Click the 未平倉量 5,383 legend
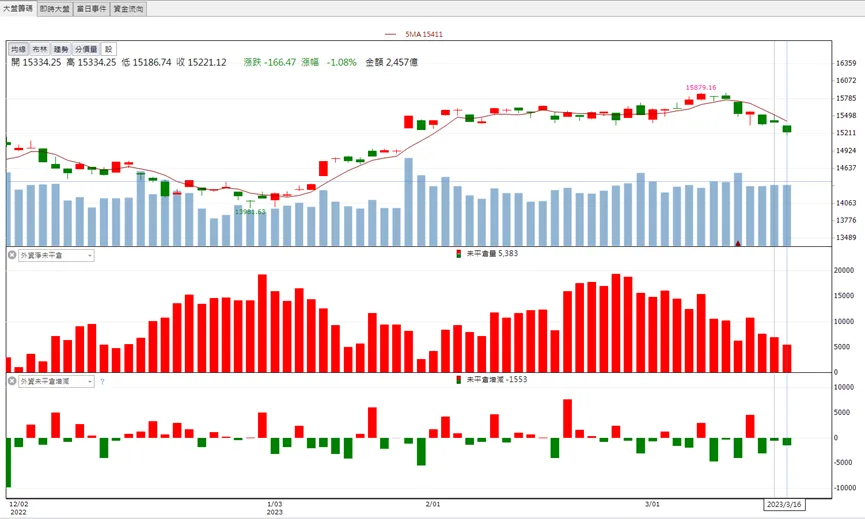 [x=488, y=253]
